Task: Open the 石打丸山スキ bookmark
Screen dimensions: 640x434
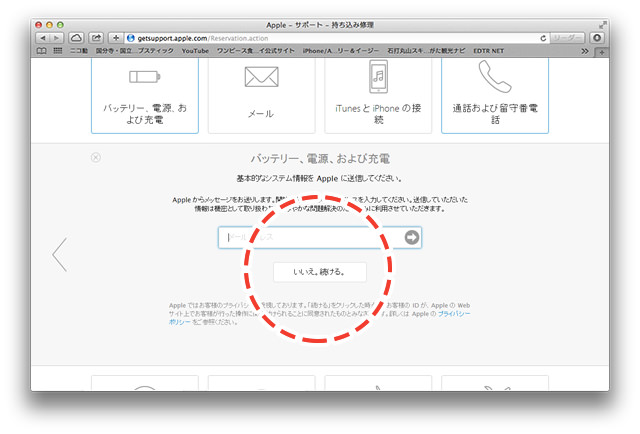Action: [x=426, y=51]
